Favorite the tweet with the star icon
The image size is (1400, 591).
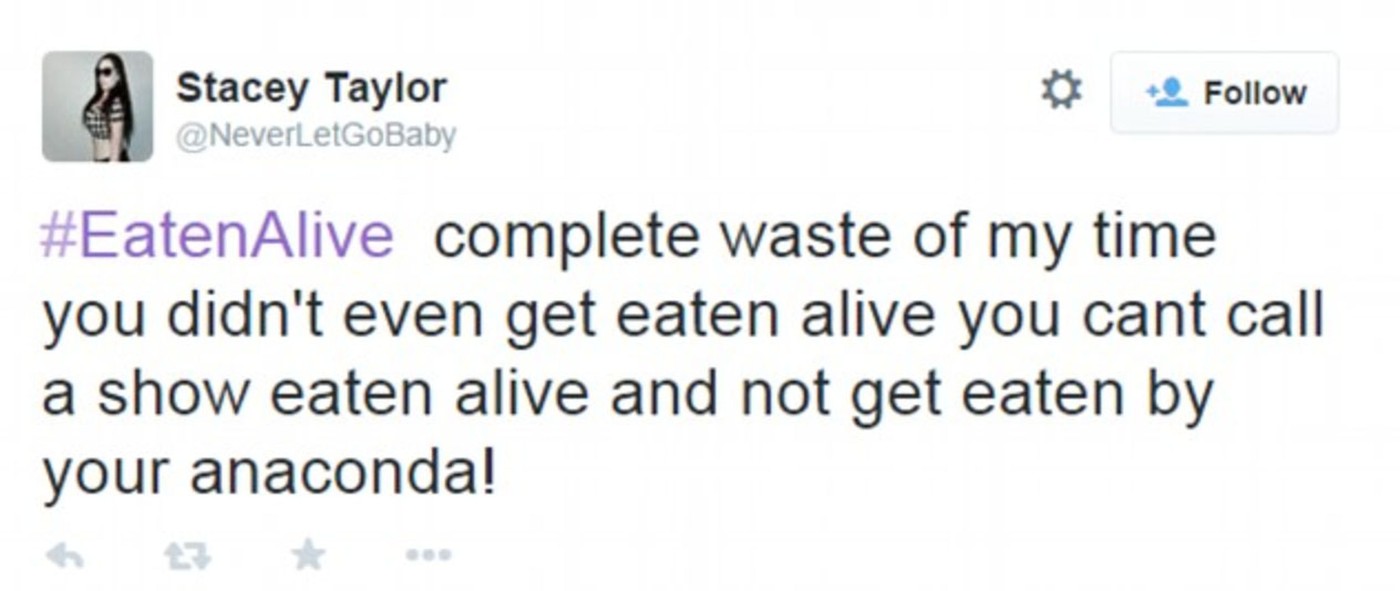pos(309,554)
